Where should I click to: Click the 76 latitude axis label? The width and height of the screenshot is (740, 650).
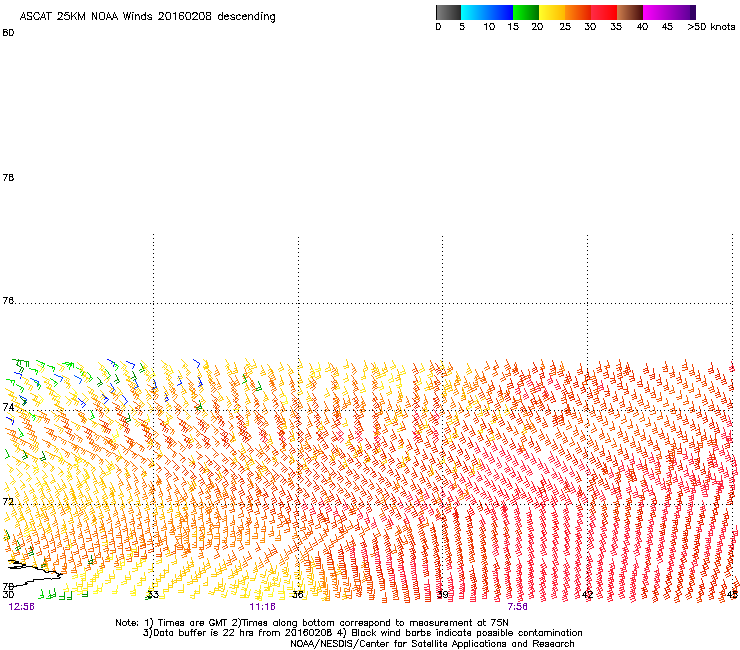8,300
